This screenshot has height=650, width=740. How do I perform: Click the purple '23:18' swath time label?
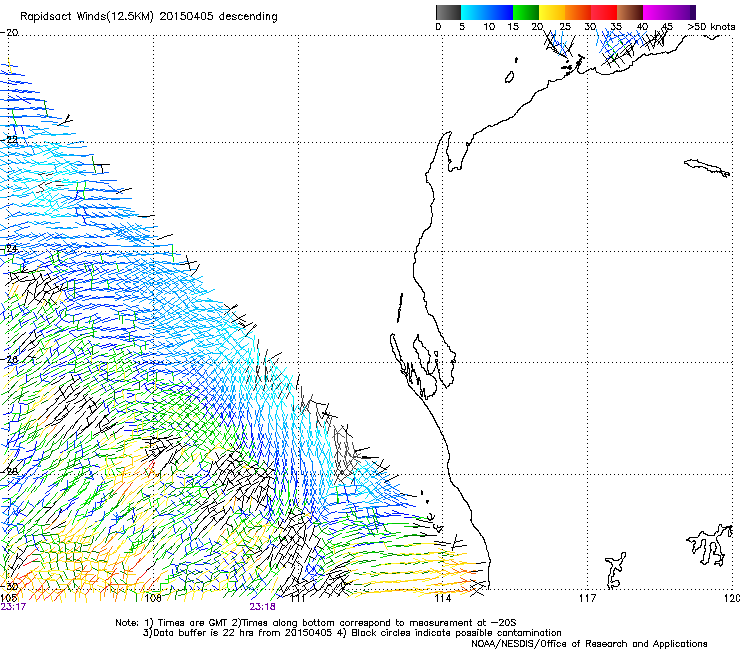click(x=262, y=607)
